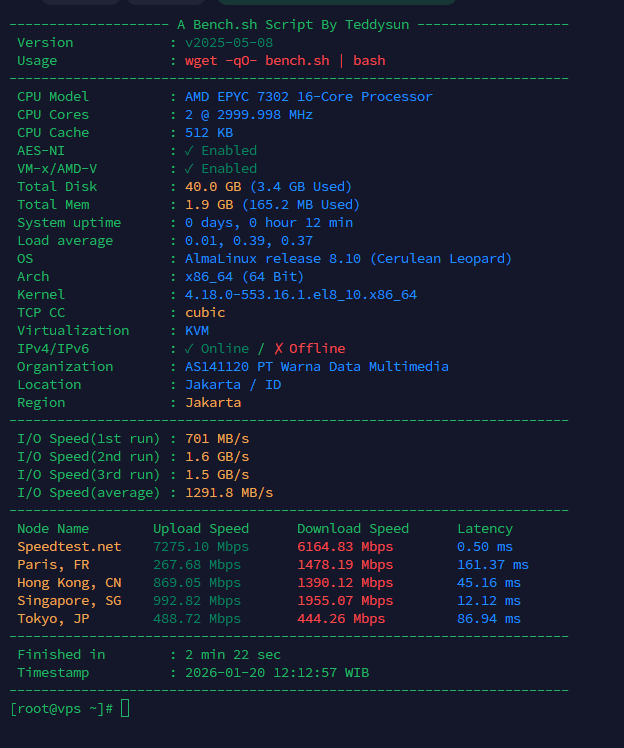Click the version v2025-05-08 text

(x=229, y=43)
